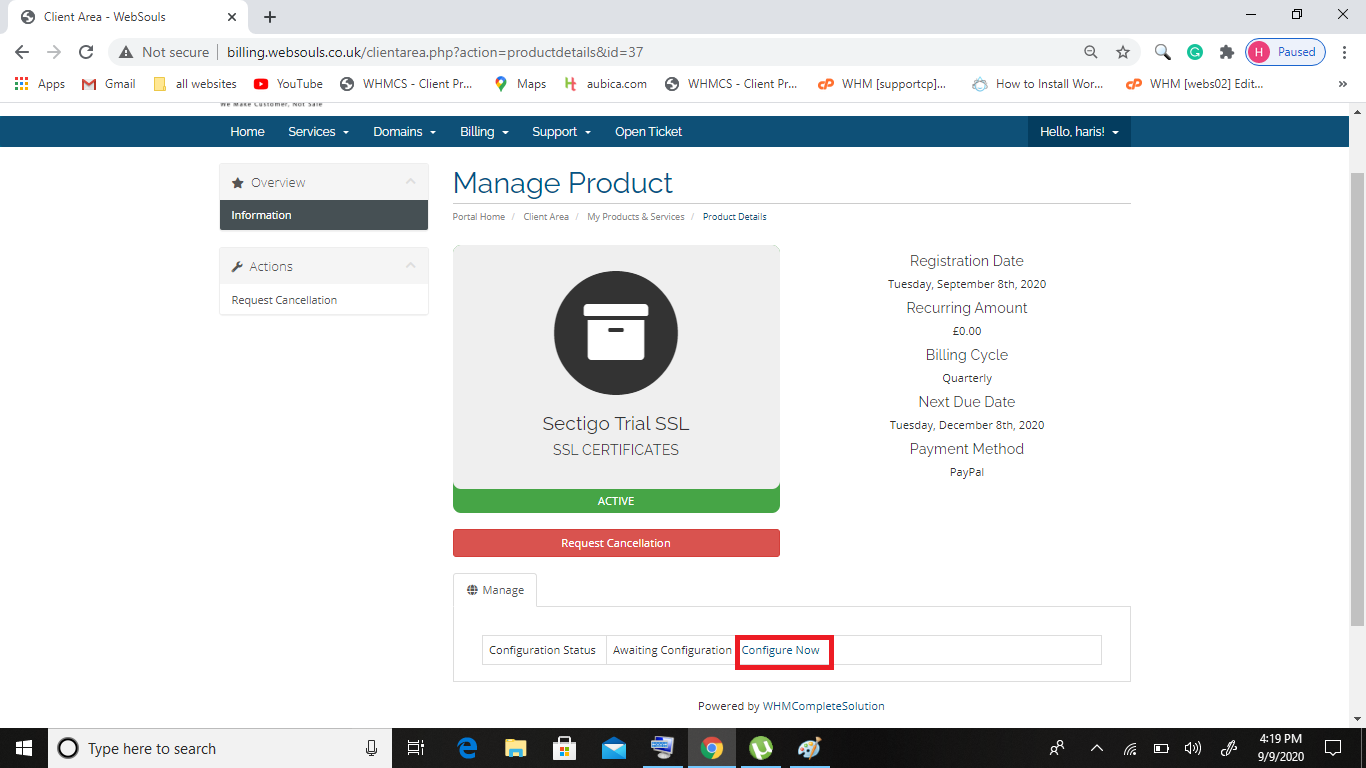Open the zoom magnifier icon in the address bar

pos(1091,52)
